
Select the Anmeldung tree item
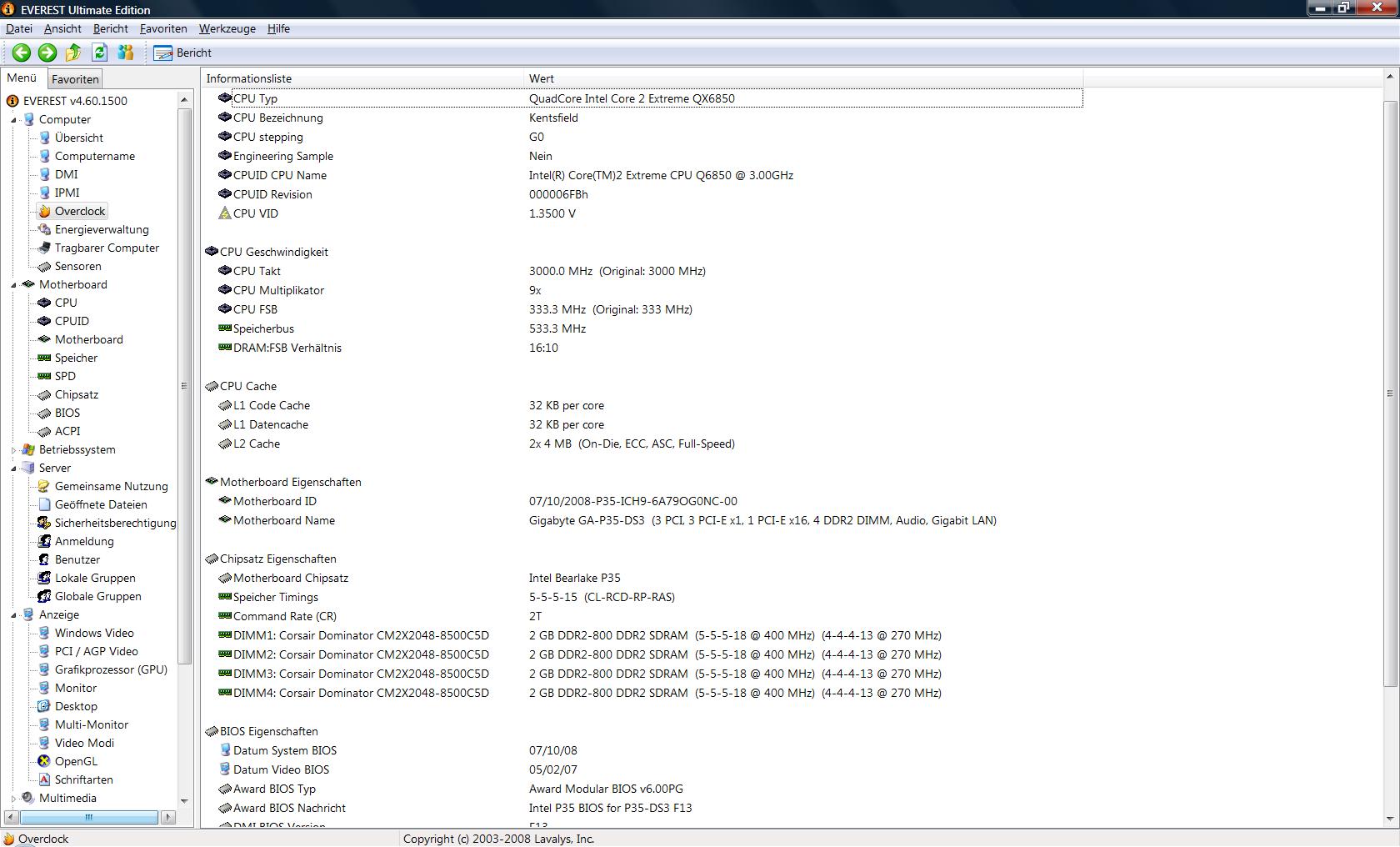(x=84, y=541)
